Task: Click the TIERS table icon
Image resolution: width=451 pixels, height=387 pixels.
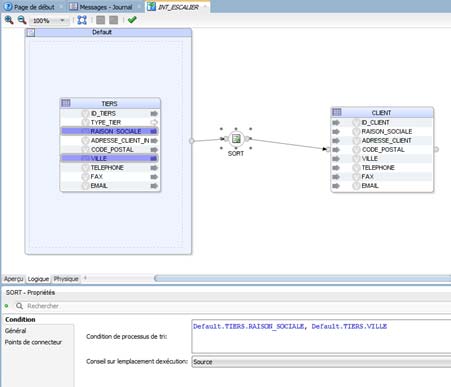Action: pos(66,103)
